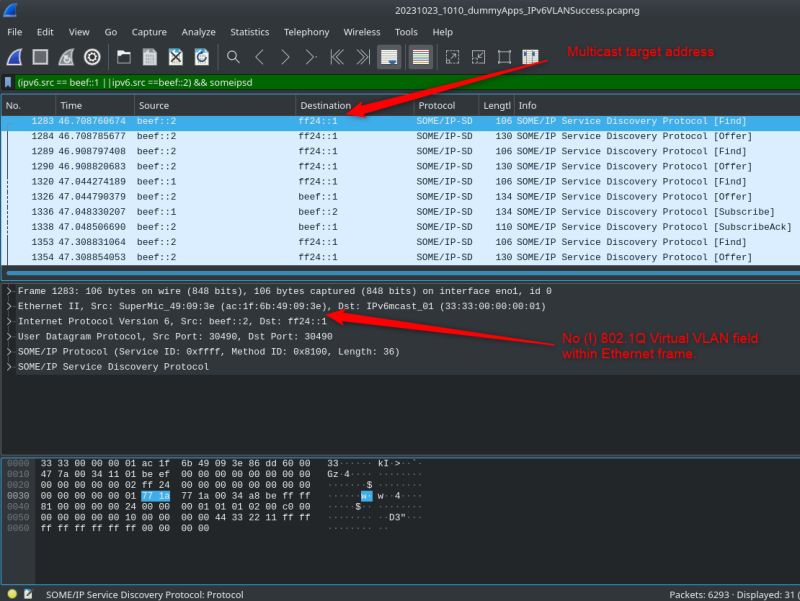Toggle packet list colorization
800x601 pixels.
click(x=421, y=57)
